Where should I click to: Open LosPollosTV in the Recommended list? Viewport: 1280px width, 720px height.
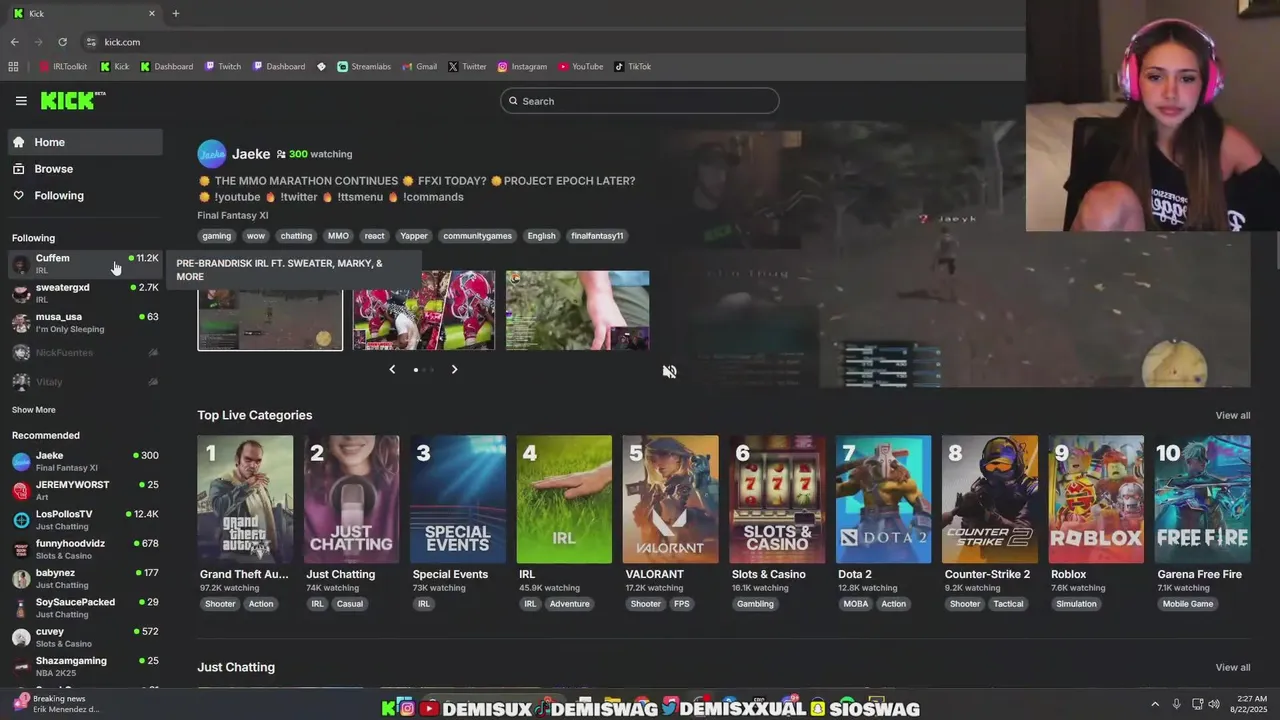point(85,520)
